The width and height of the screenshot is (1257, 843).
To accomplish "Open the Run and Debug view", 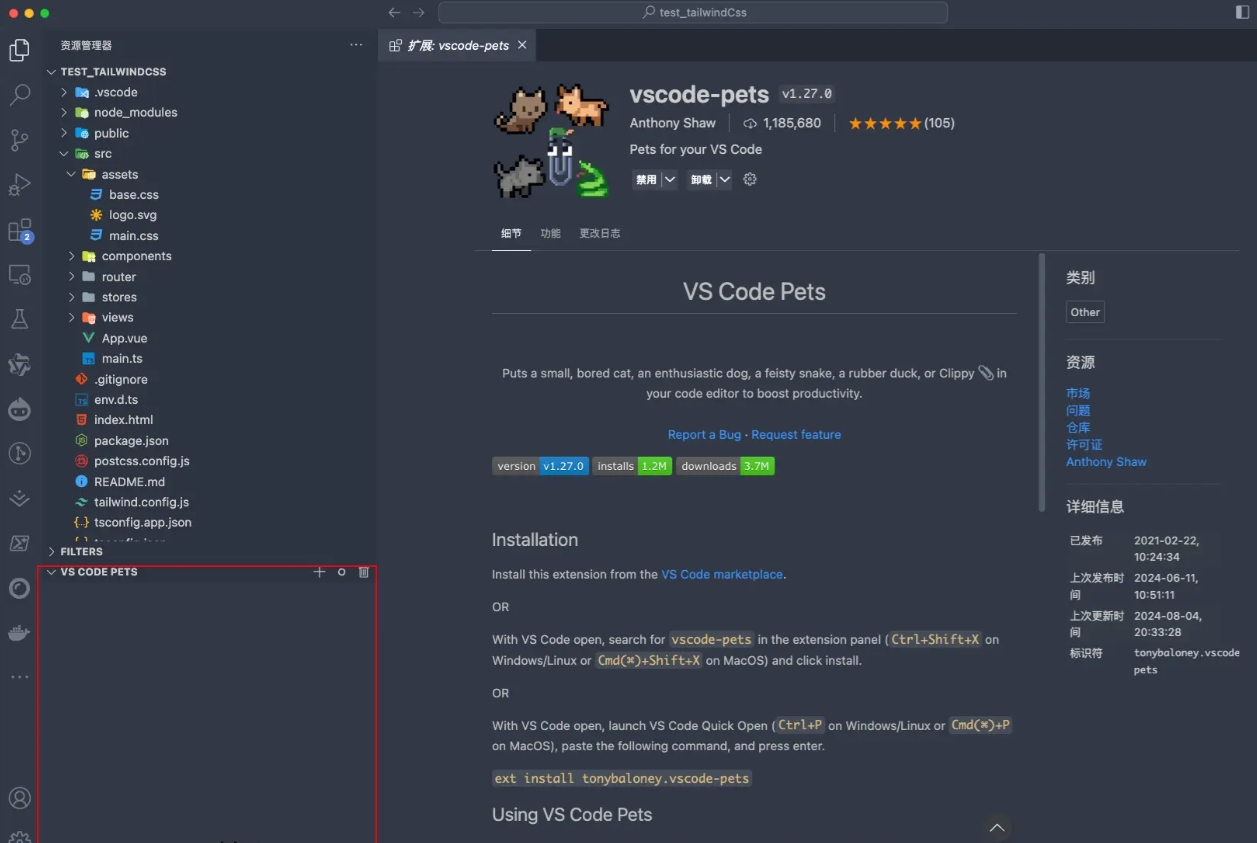I will pos(19,185).
